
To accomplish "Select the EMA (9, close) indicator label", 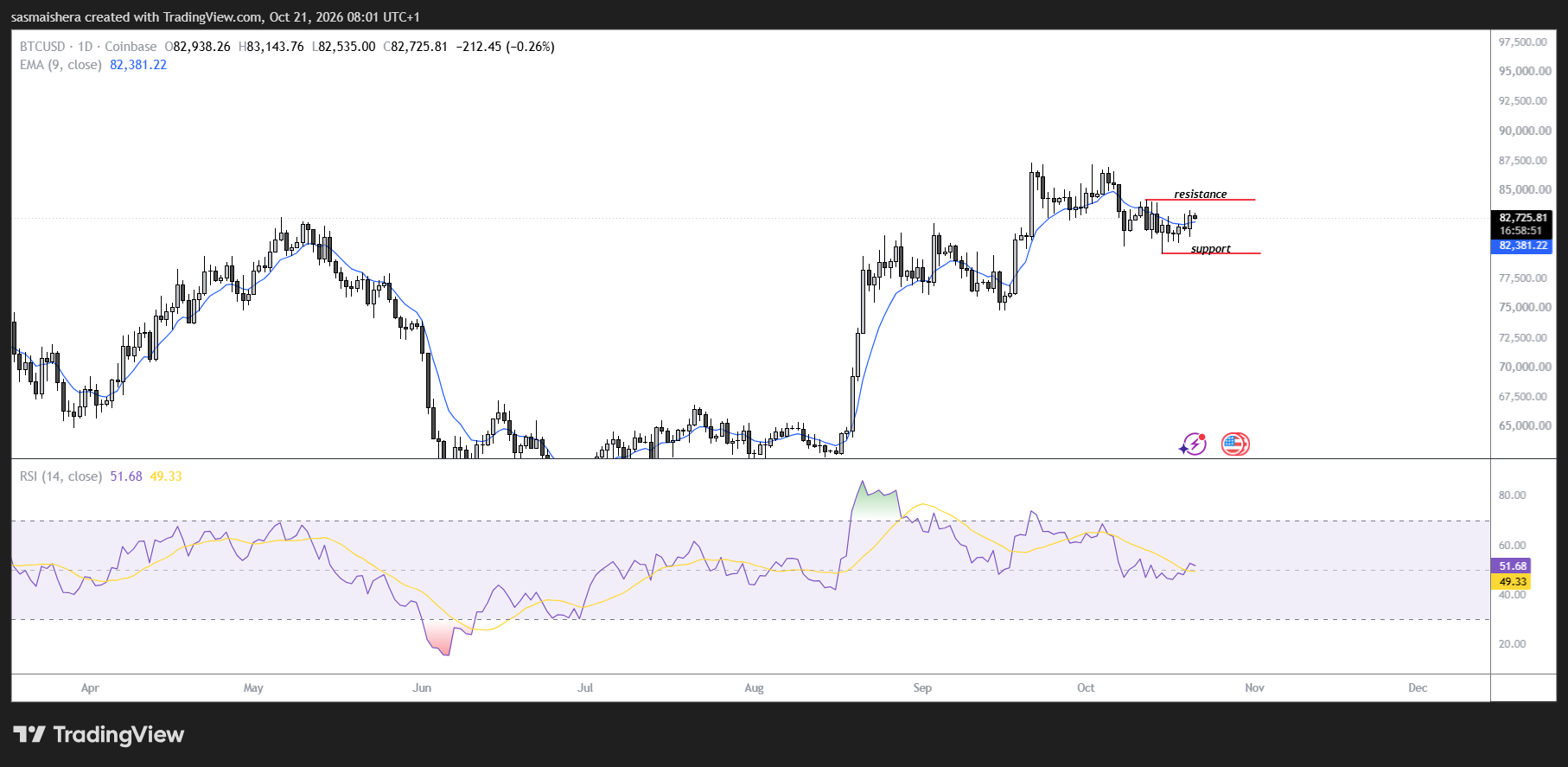I will click(61, 65).
